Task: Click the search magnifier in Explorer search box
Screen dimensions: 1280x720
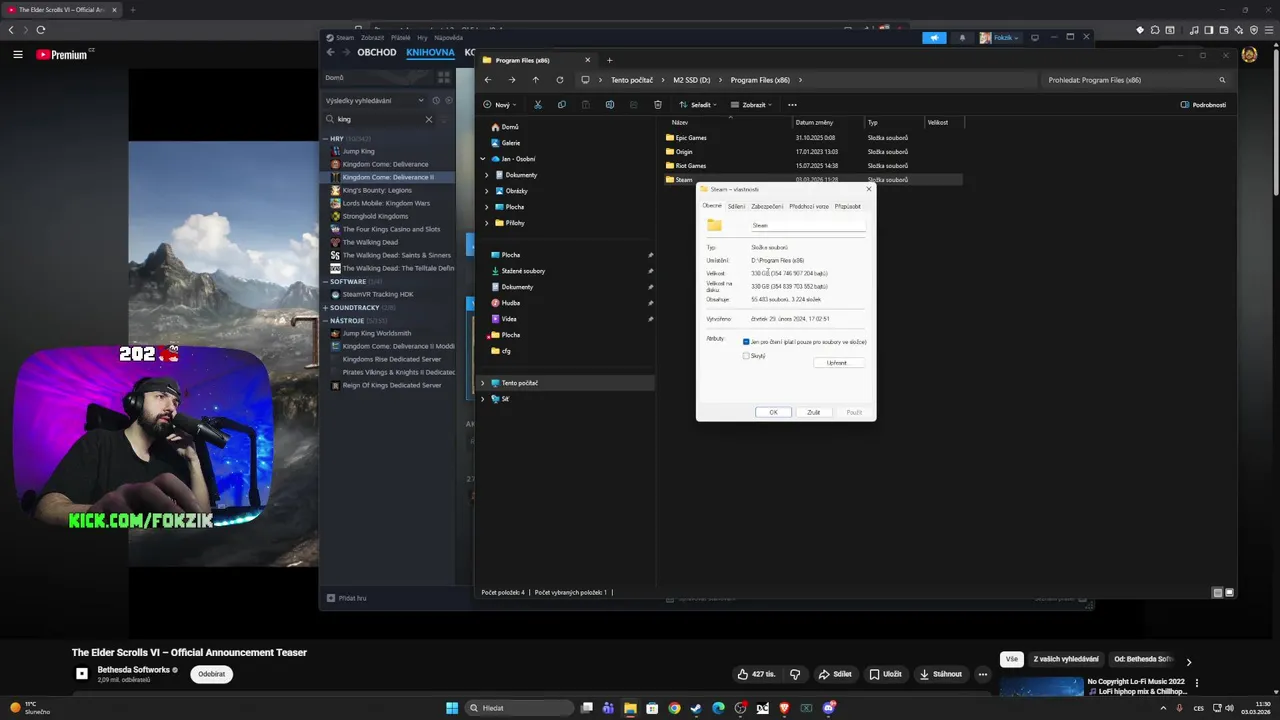Action: [x=1222, y=80]
